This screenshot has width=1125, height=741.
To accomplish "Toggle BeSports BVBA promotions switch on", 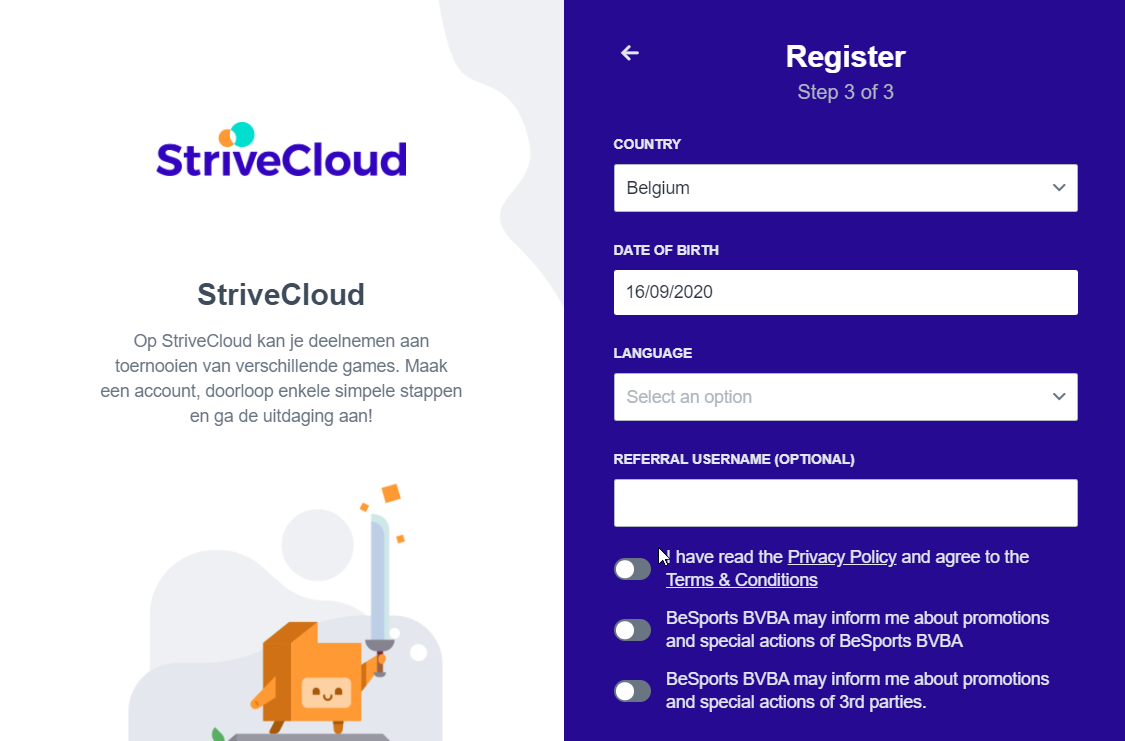I will tap(632, 630).
